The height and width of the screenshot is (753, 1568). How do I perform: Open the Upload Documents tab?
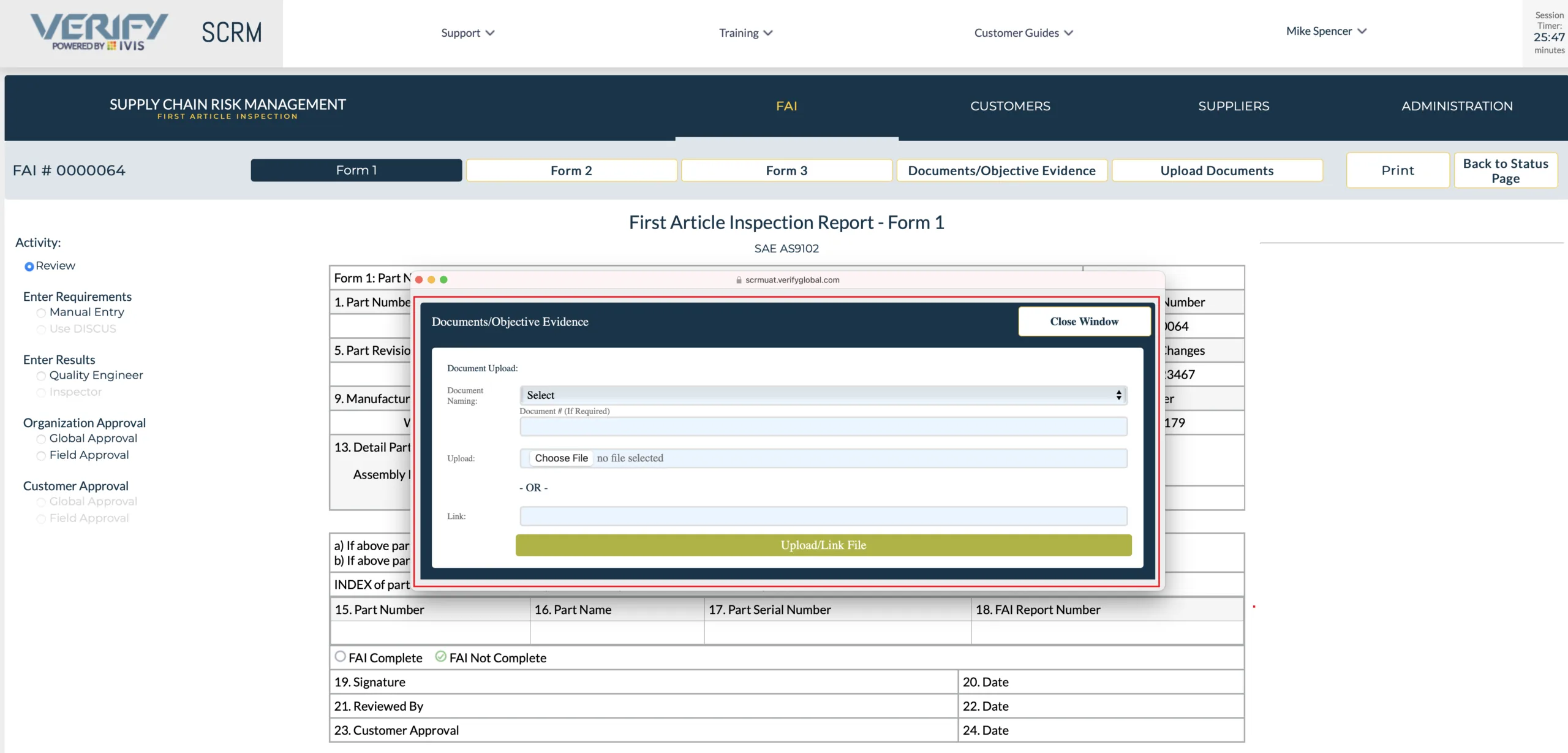(1217, 170)
